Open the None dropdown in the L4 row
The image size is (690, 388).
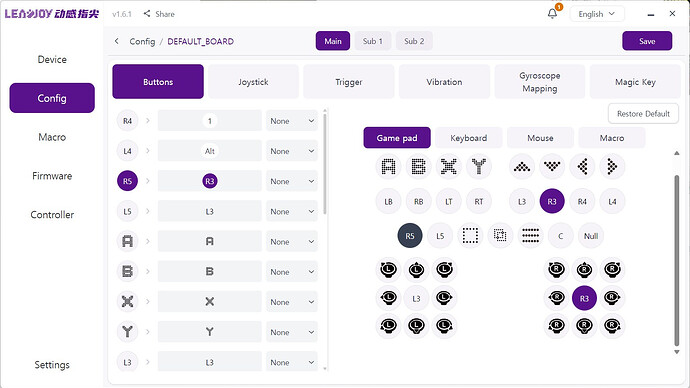pyautogui.click(x=292, y=151)
